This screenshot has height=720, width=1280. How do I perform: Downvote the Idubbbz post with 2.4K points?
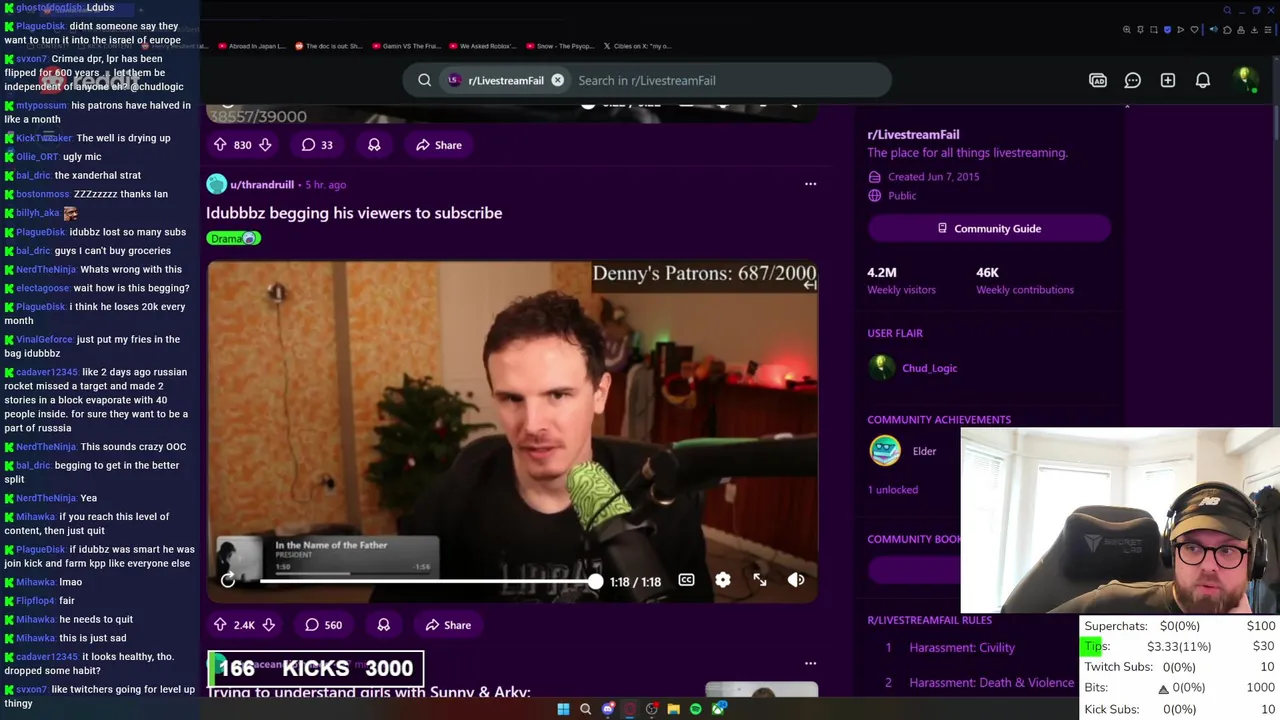tap(268, 625)
